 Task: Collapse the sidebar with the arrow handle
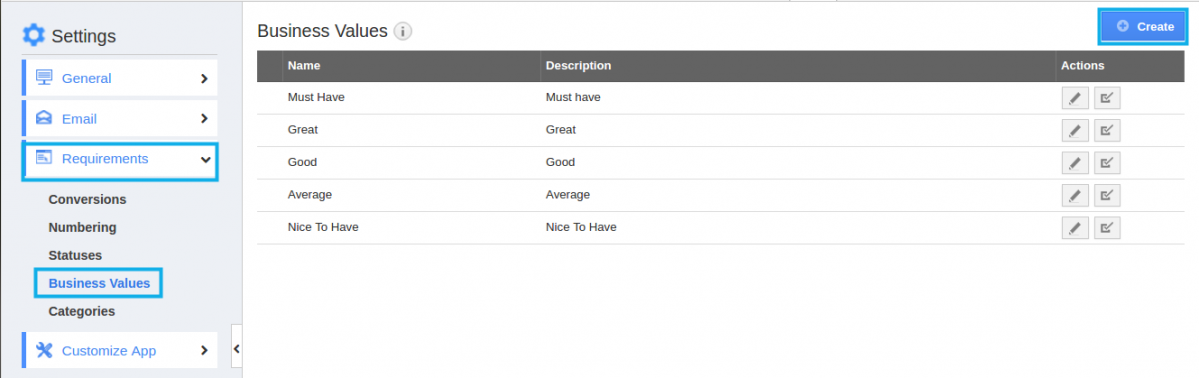point(236,348)
